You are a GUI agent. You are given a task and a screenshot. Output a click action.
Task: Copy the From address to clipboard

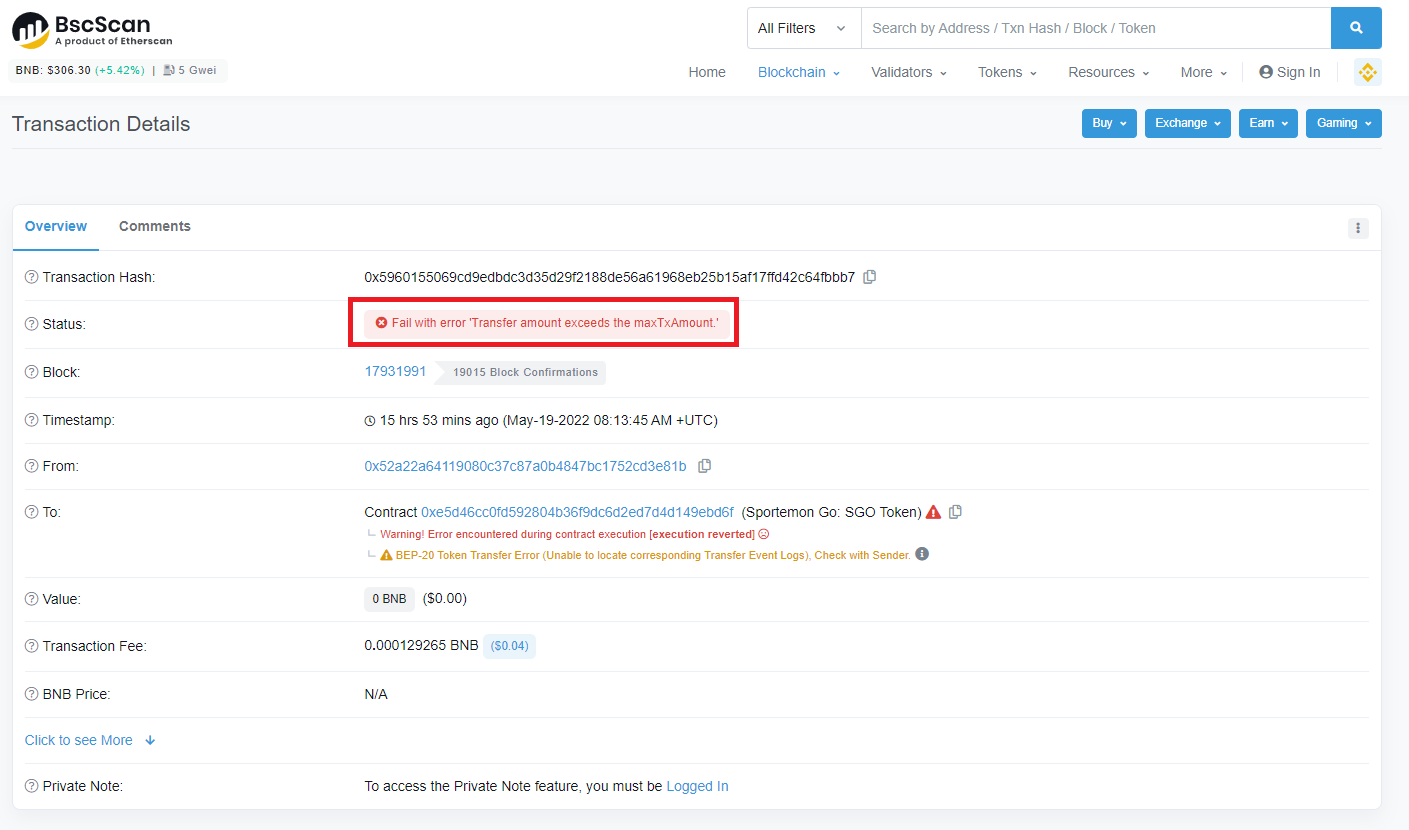point(705,466)
